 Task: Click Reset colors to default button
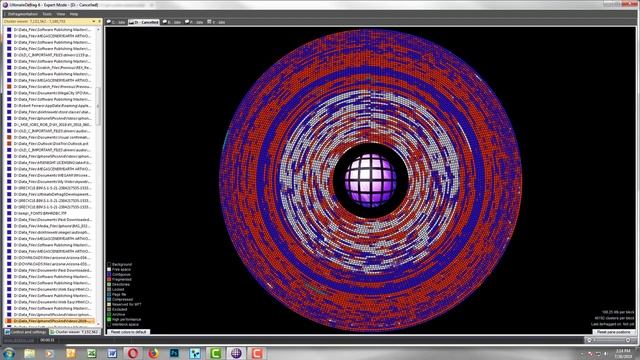(128, 332)
